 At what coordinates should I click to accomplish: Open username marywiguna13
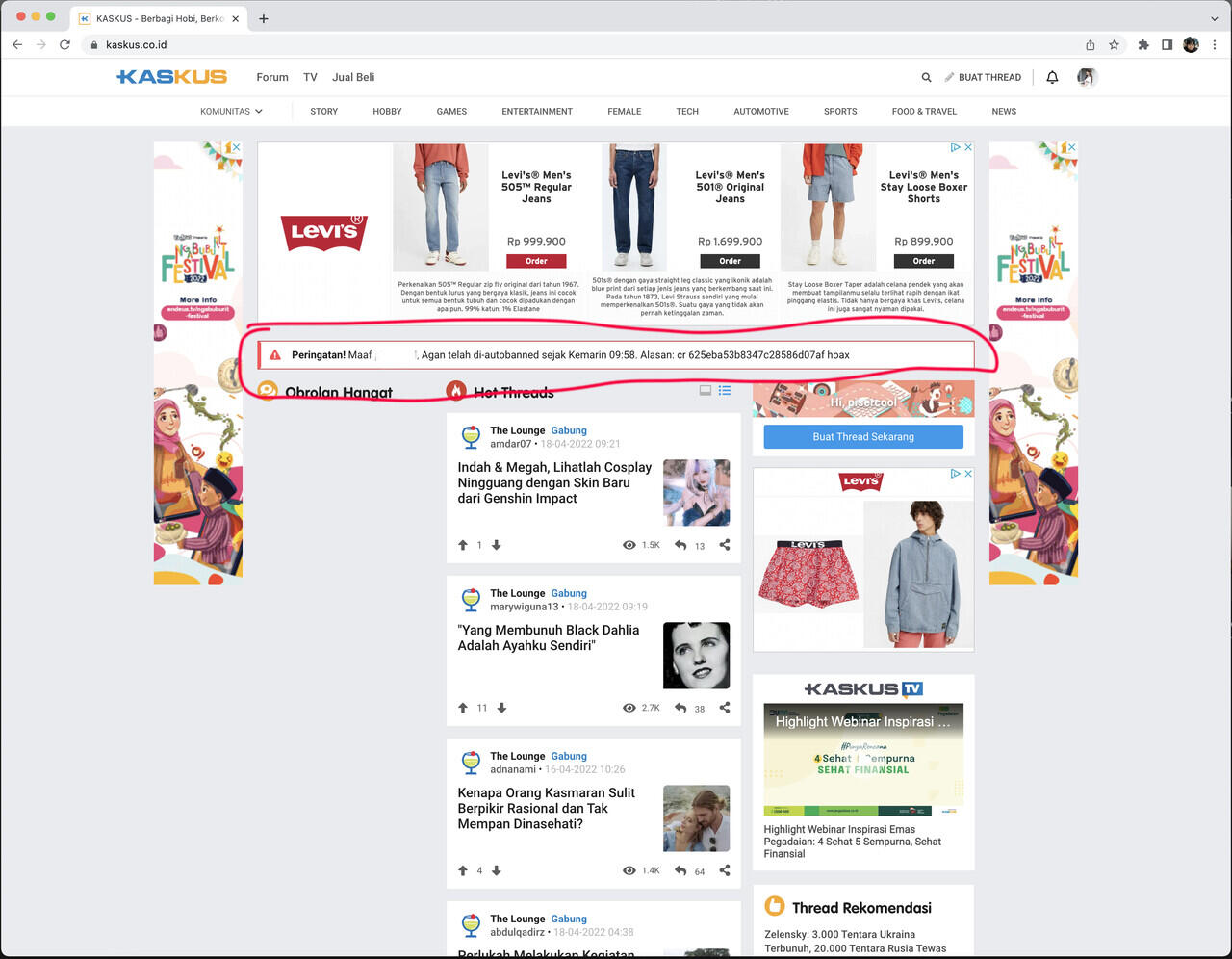pos(525,607)
